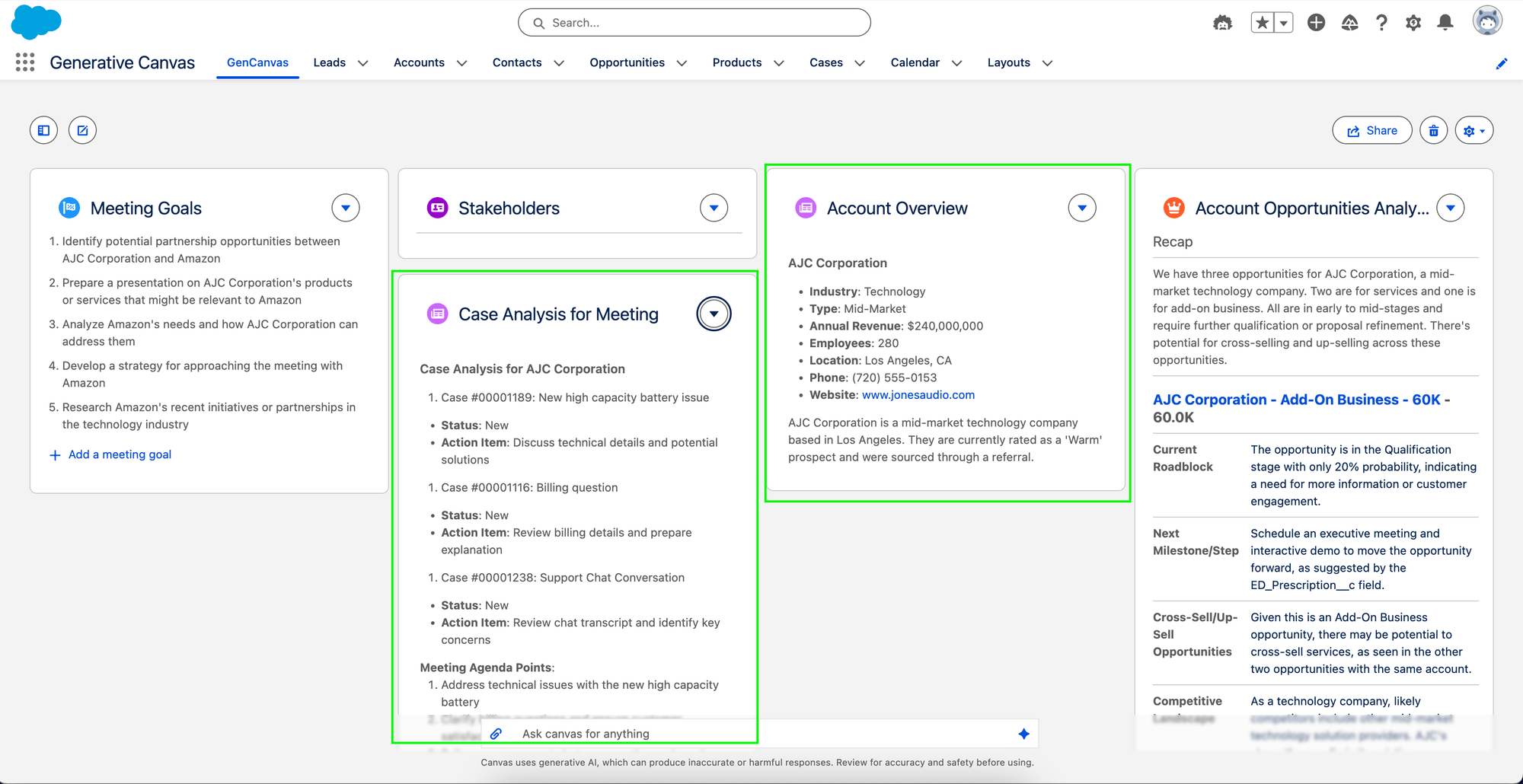
Task: Open notifications bell icon
Action: pyautogui.click(x=1445, y=23)
